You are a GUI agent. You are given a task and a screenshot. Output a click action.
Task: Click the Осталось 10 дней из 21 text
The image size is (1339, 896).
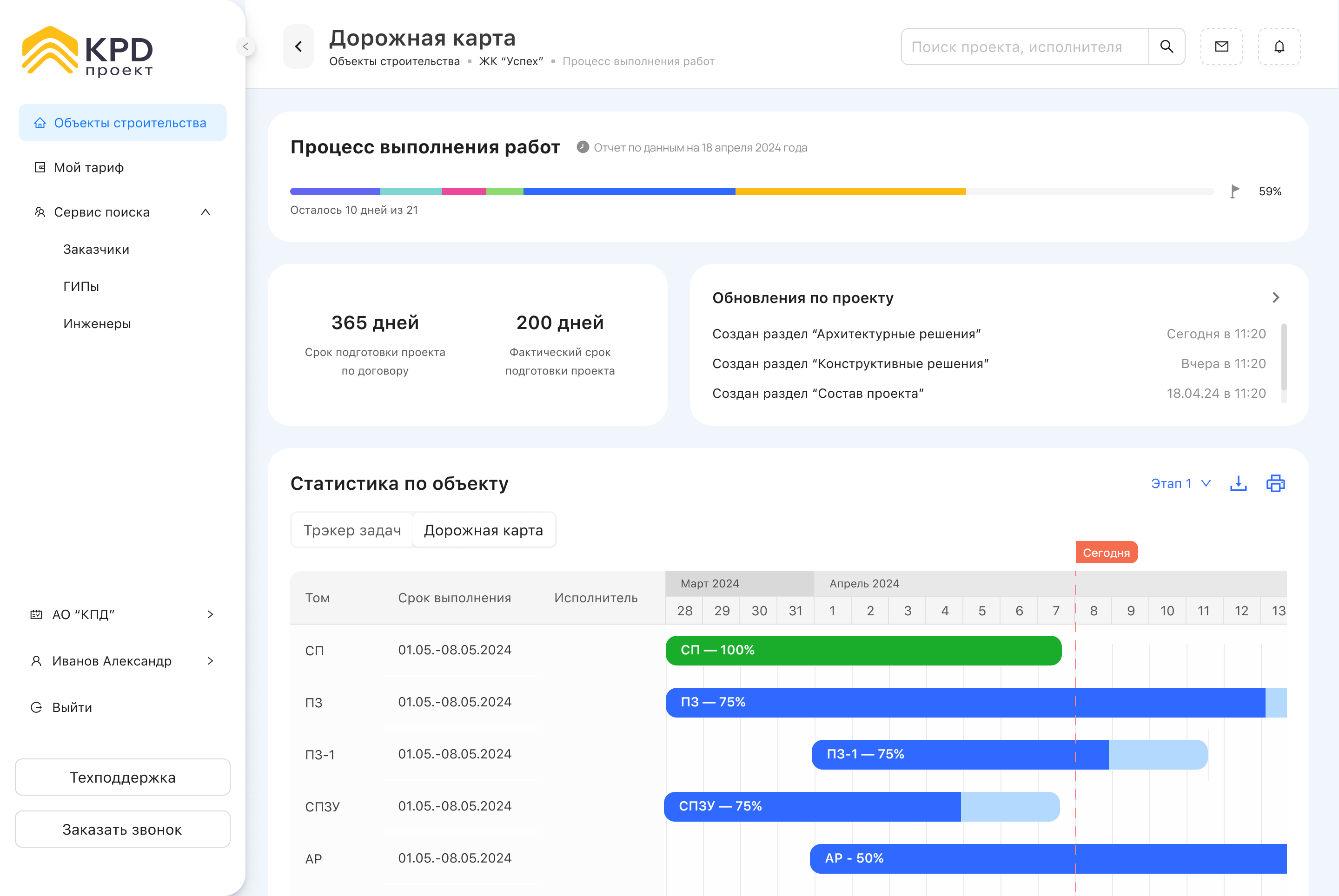click(354, 210)
